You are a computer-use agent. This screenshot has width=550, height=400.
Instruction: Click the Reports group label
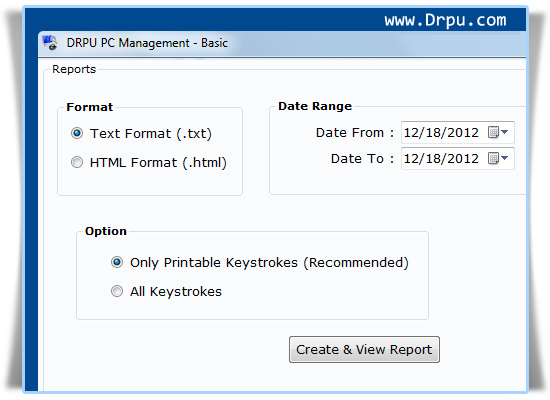click(74, 69)
